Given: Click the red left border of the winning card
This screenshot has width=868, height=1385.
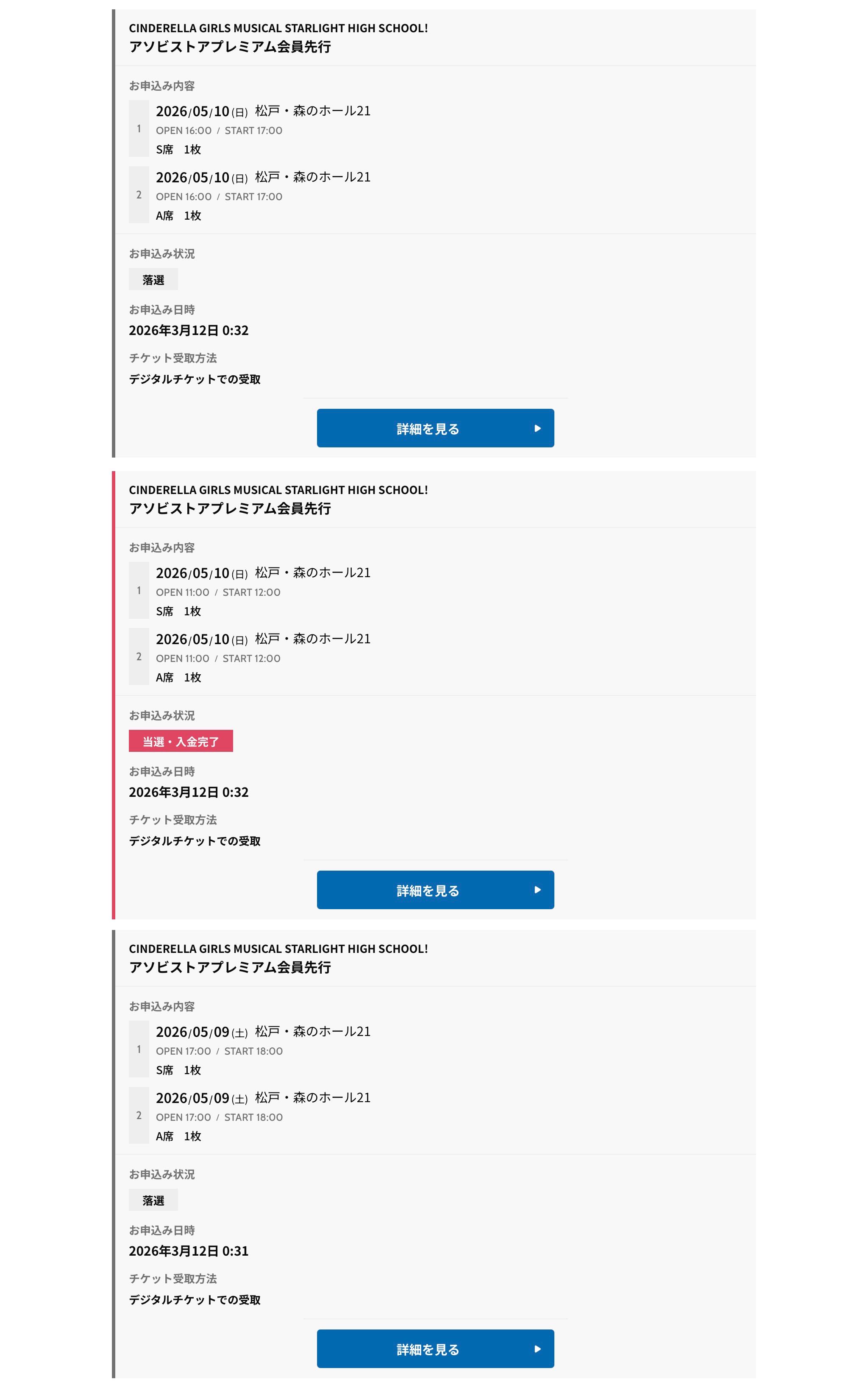Looking at the screenshot, I should pos(114,695).
